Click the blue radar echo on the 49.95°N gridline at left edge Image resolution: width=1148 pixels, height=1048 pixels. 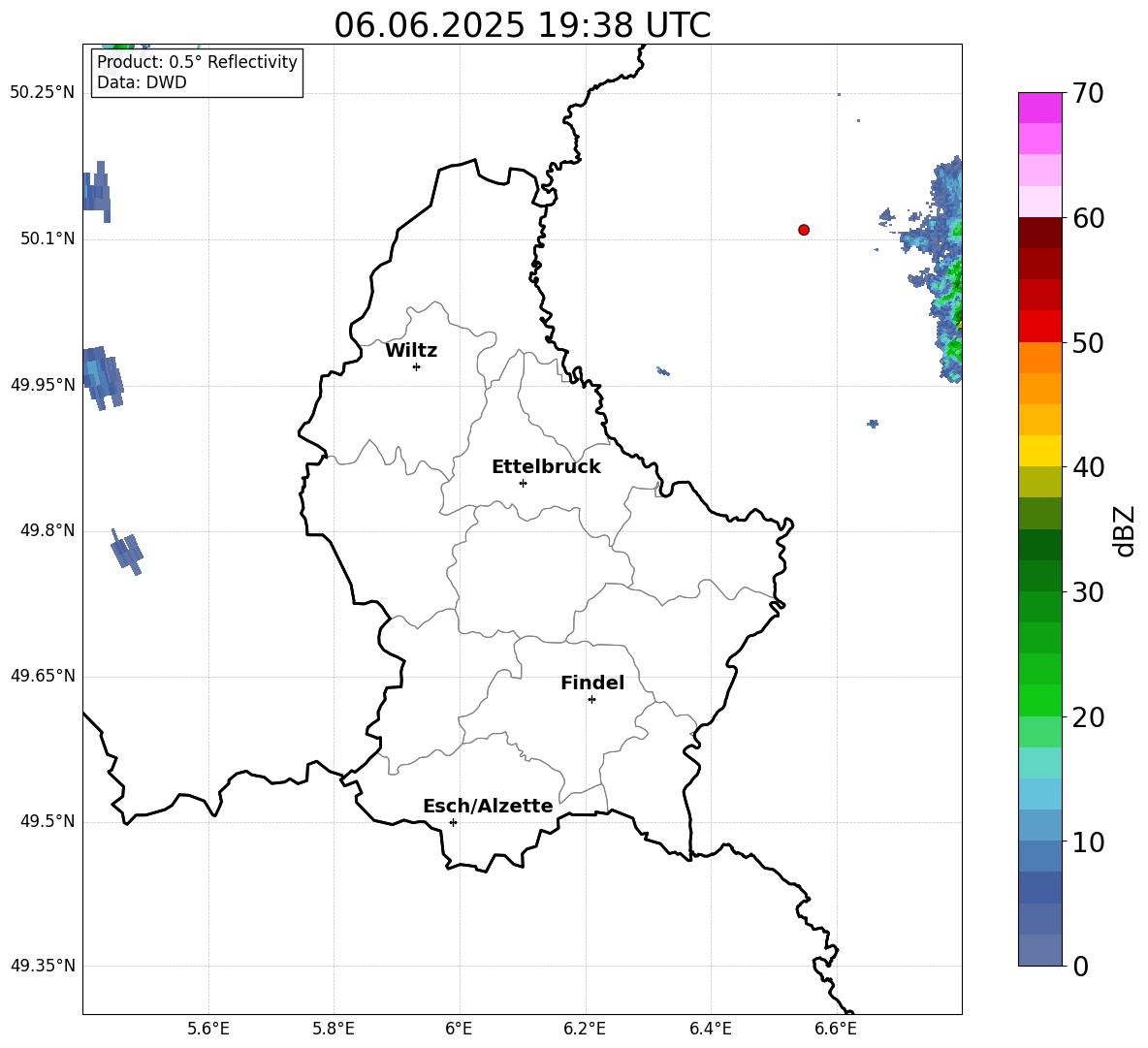[x=102, y=378]
